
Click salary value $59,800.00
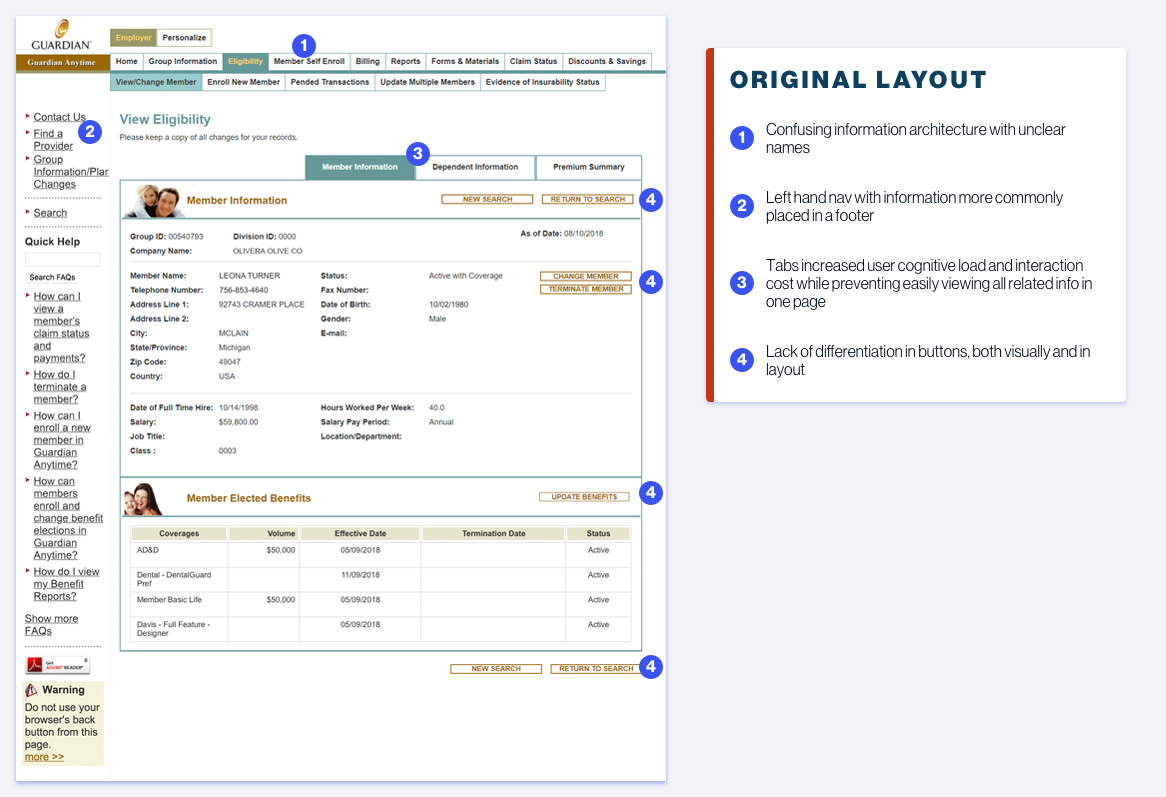(238, 422)
